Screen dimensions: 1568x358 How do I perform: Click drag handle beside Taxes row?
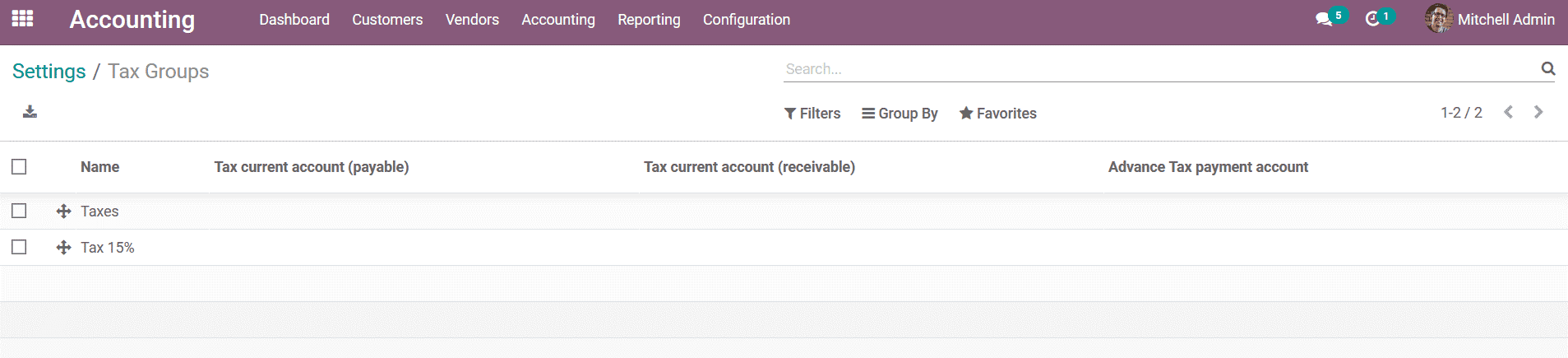point(63,212)
